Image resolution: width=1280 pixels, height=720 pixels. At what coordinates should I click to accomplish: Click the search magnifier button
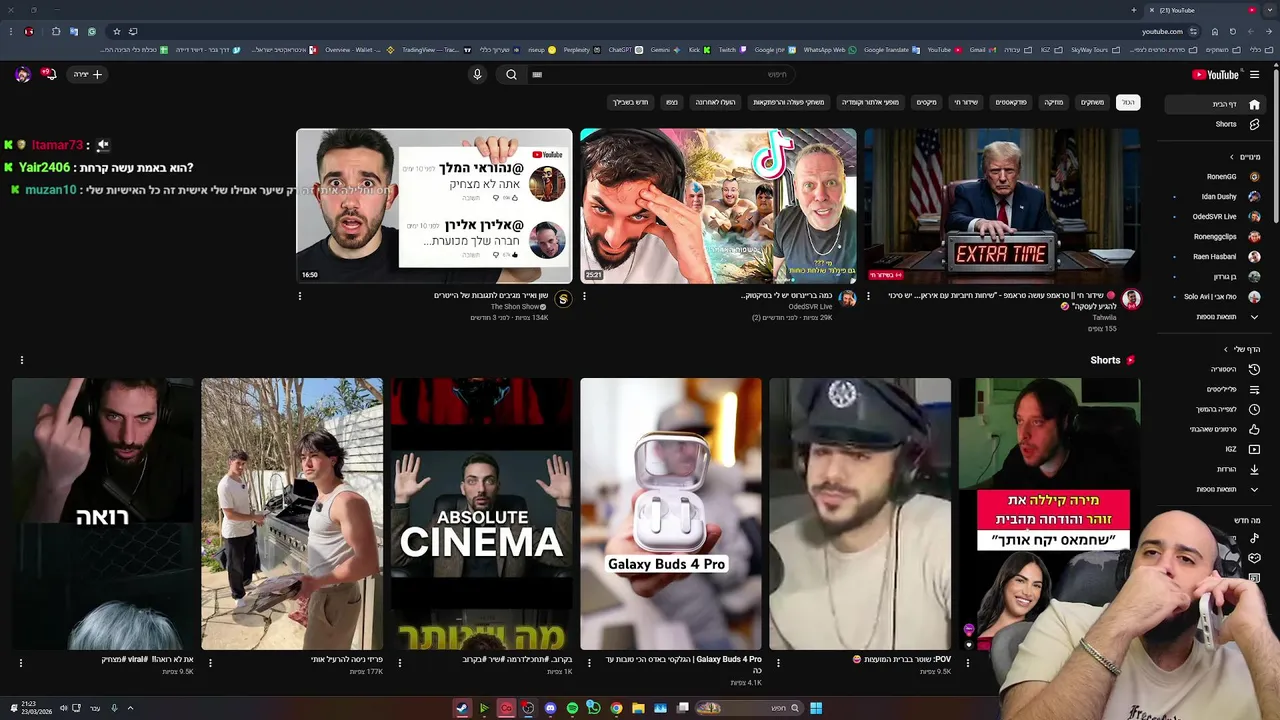point(511,74)
